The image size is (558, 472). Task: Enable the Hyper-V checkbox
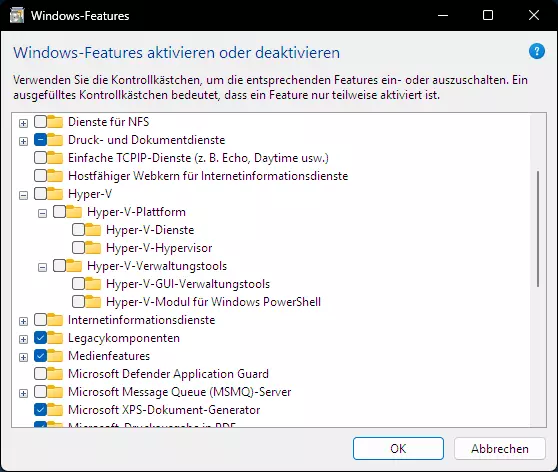(x=40, y=194)
